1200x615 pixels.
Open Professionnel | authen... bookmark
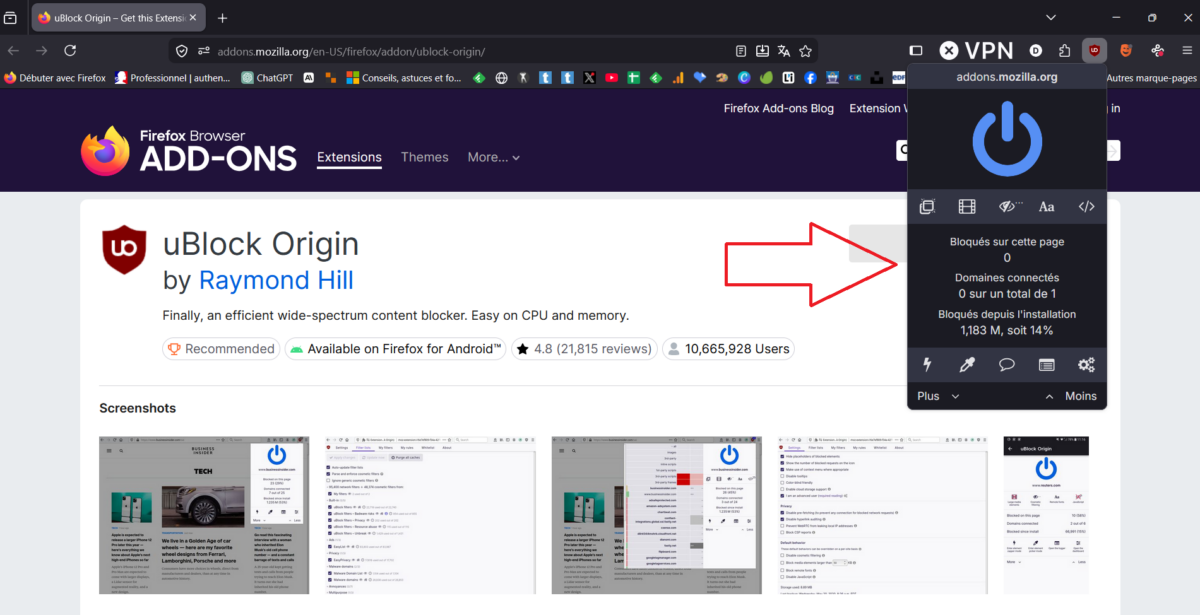pos(173,77)
